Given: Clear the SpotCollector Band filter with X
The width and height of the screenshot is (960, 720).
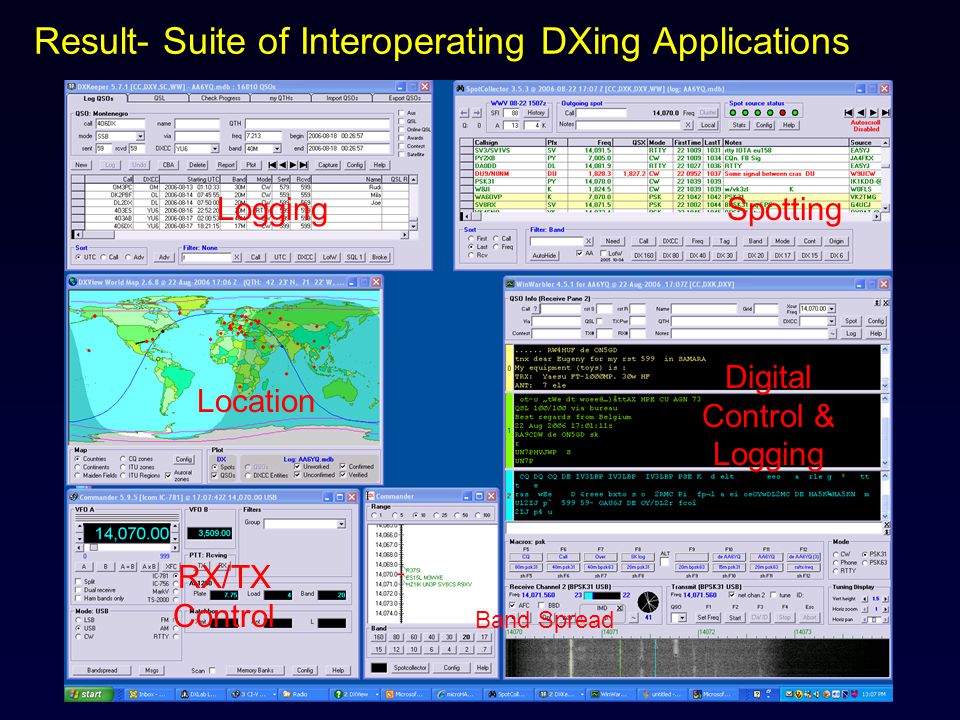Looking at the screenshot, I should pos(588,241).
